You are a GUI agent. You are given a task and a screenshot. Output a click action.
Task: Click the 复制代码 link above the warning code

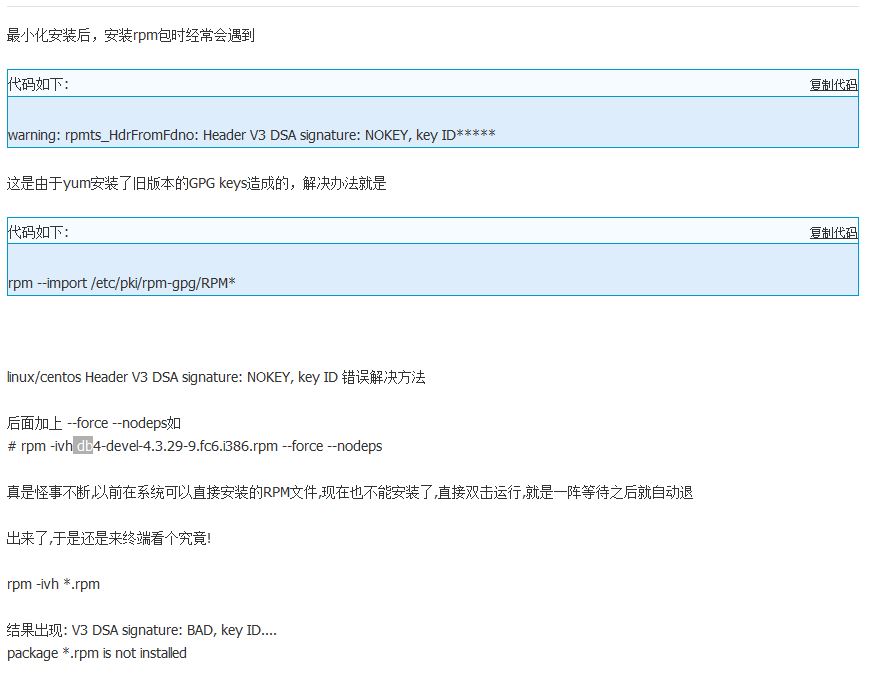click(x=833, y=85)
